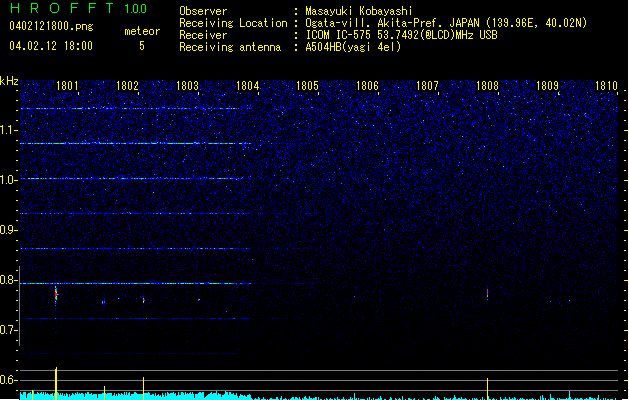Click the 0.8 frequency axis label
Screen dimensions: 629x400
7,280
